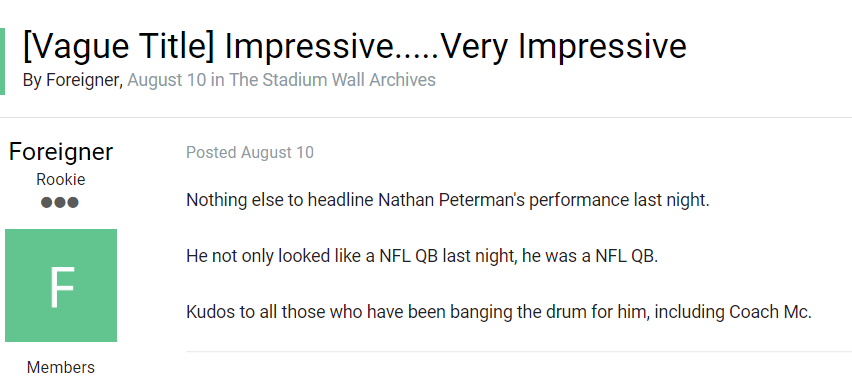Screen dimensions: 852x382
Task: Click the August 10 date in the byline
Action: pyautogui.click(x=167, y=80)
